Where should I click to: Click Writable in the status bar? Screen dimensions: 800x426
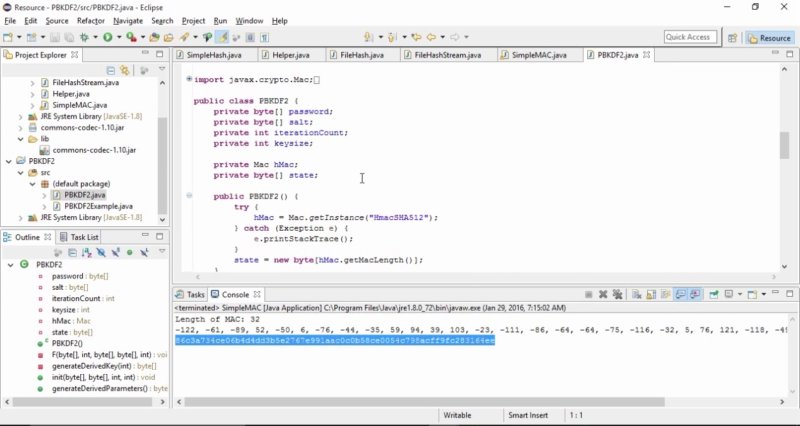(457, 415)
